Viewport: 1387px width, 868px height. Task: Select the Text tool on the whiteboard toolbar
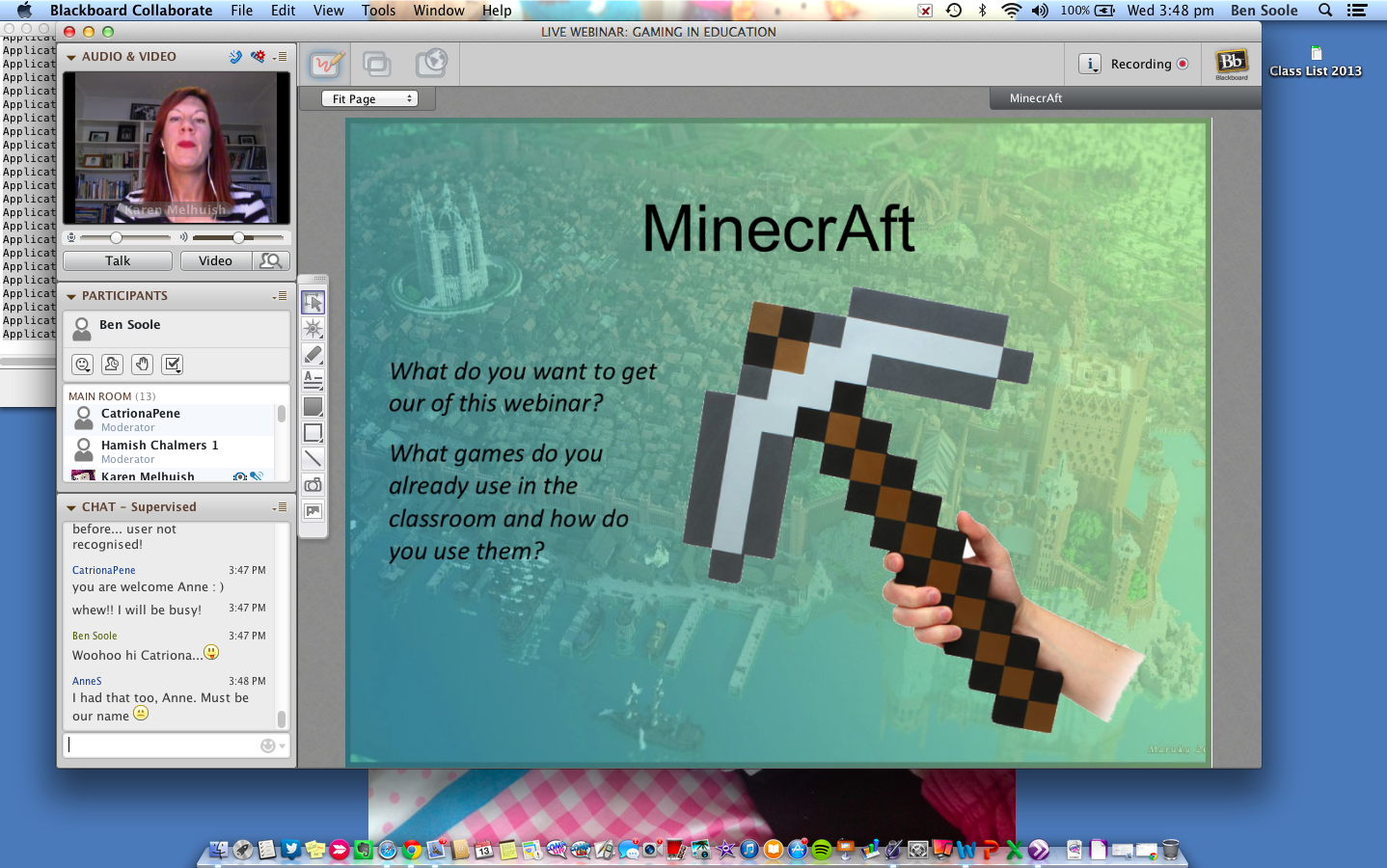click(313, 380)
